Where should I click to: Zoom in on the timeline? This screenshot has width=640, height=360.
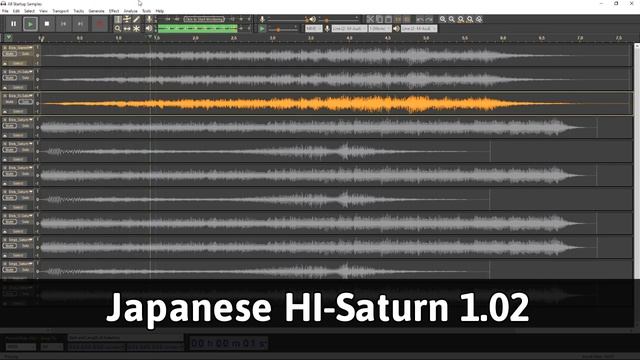coord(443,19)
